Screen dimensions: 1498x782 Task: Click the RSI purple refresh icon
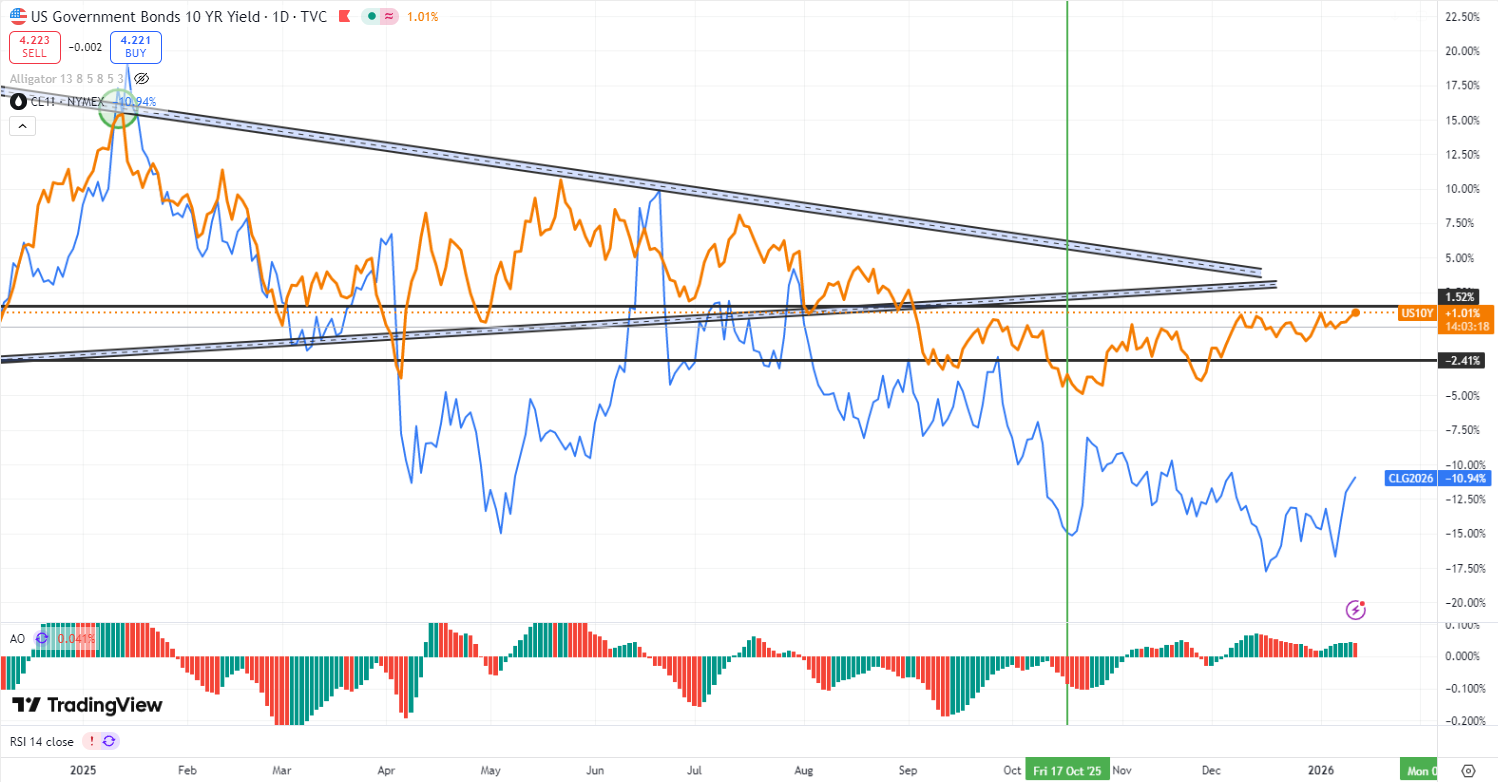pyautogui.click(x=109, y=741)
